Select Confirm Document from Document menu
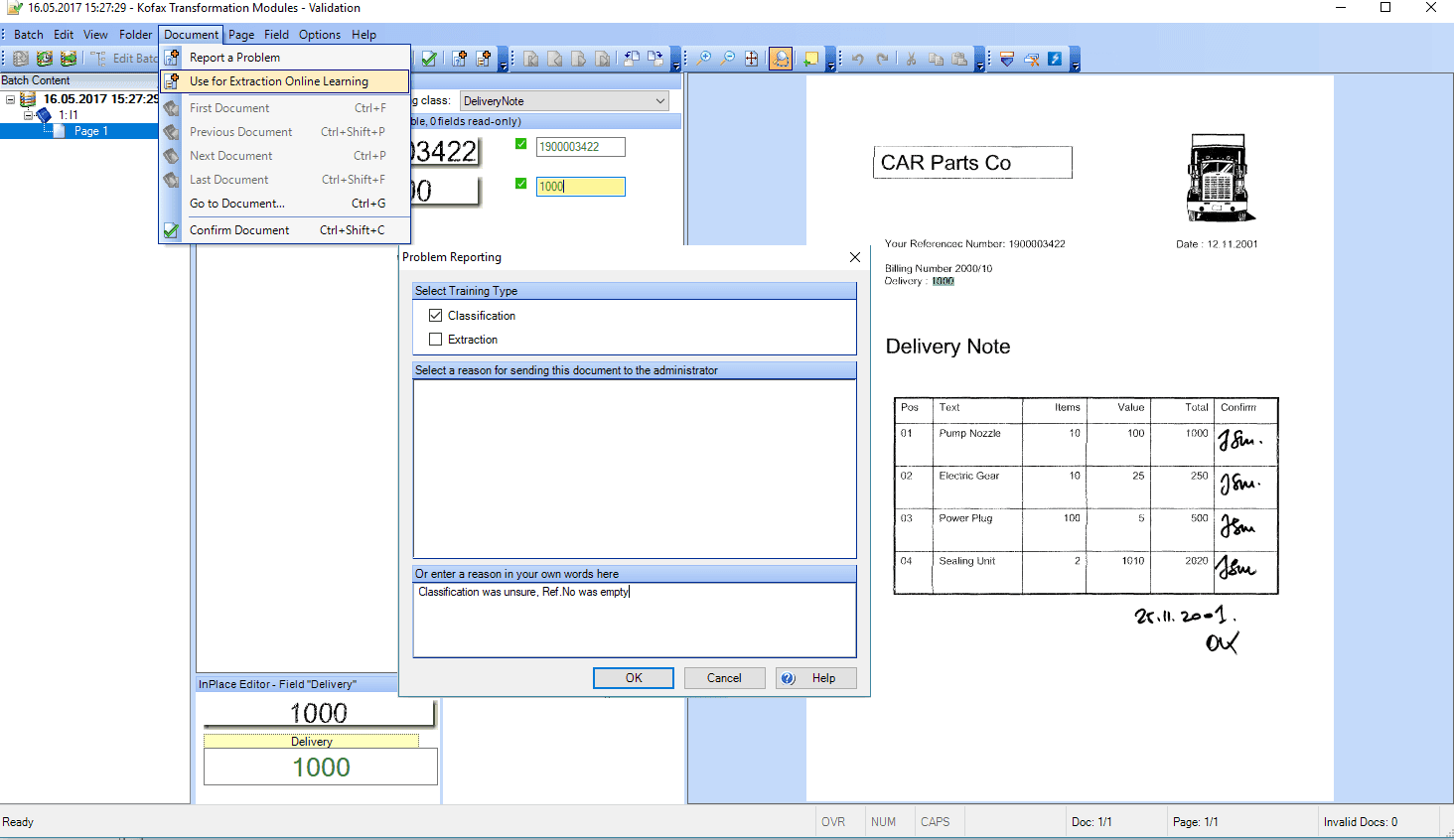The image size is (1454, 840). tap(239, 230)
